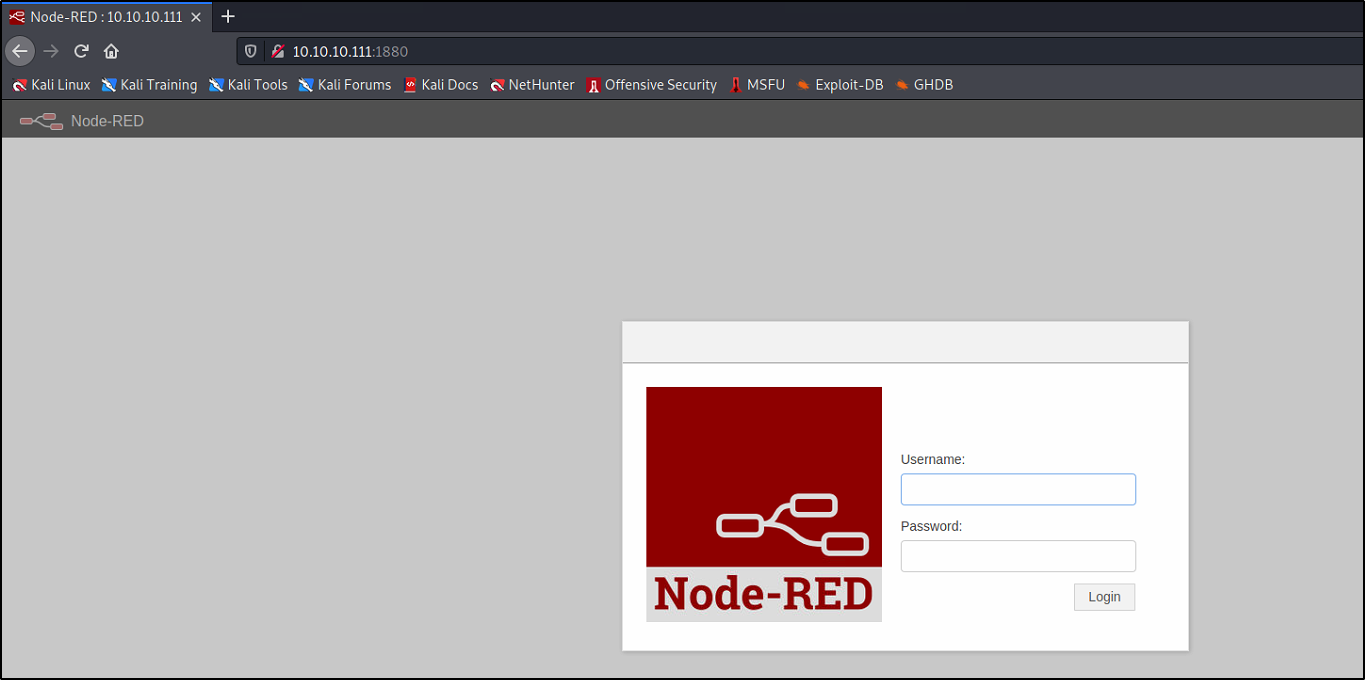Open the Exploit-DB bookmark
The height and width of the screenshot is (680, 1365).
click(x=840, y=85)
